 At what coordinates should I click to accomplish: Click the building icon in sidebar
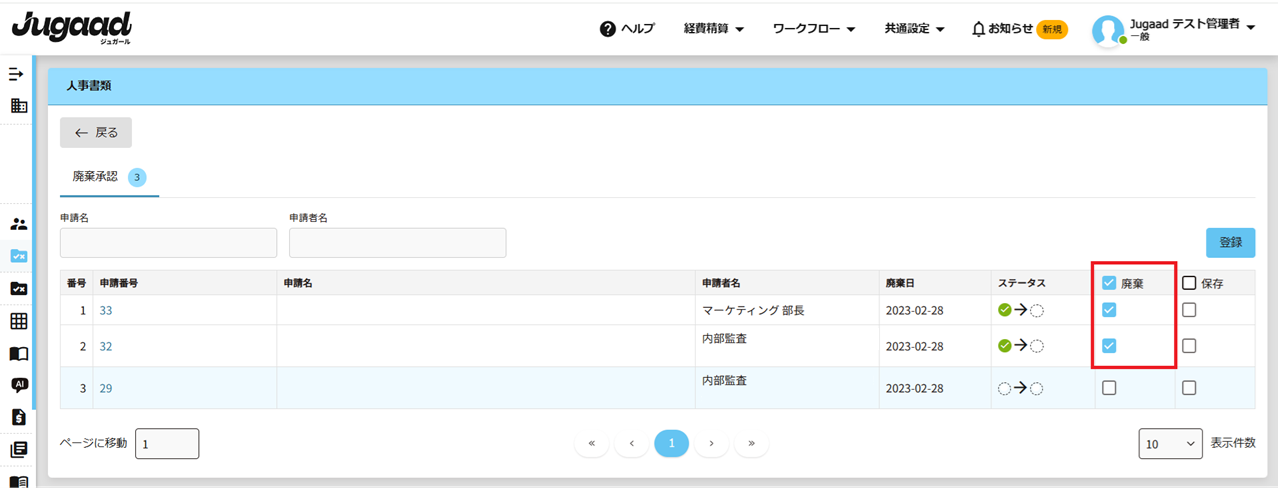pyautogui.click(x=18, y=105)
